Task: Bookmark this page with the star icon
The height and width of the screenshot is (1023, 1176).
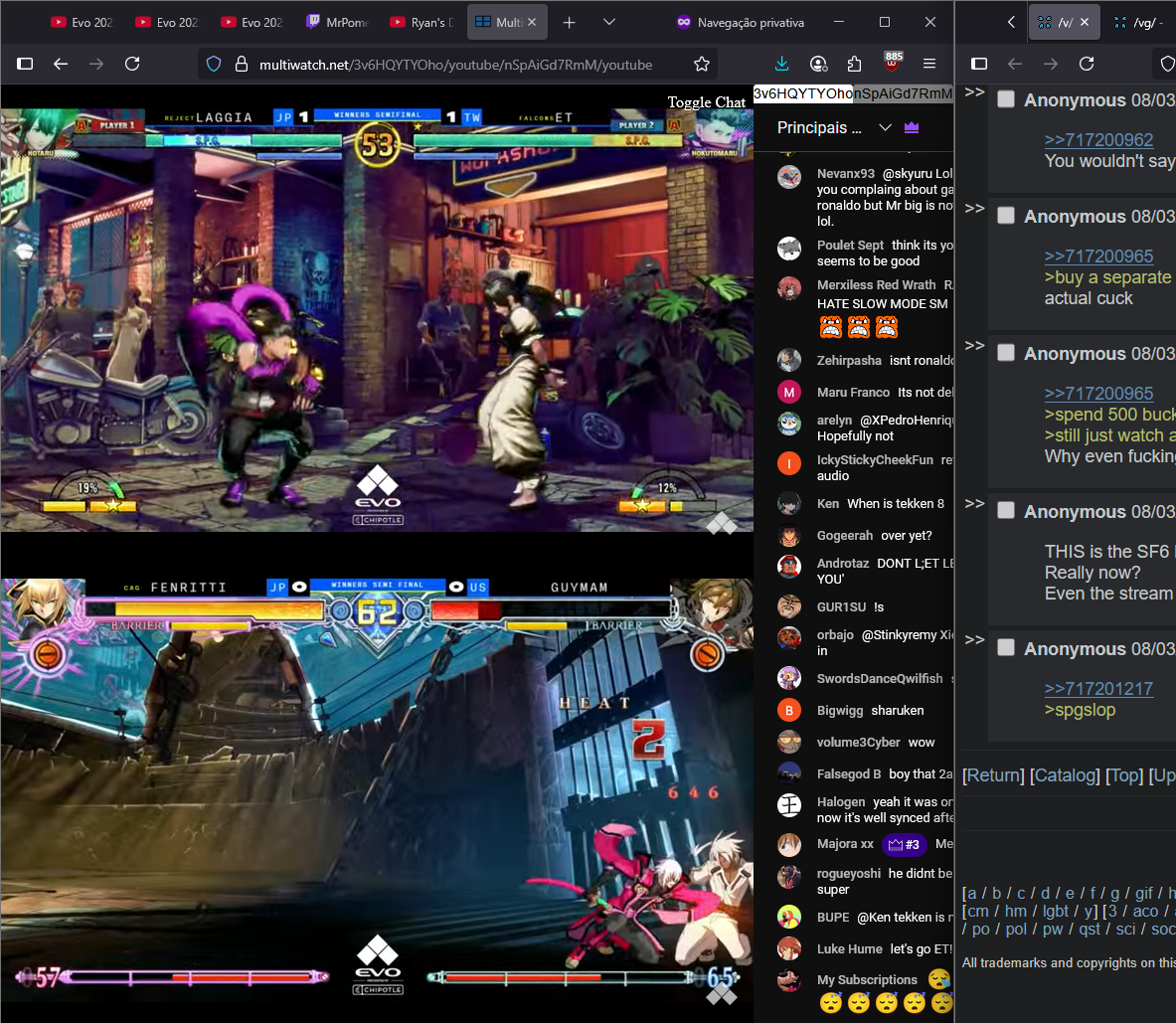Action: point(702,65)
